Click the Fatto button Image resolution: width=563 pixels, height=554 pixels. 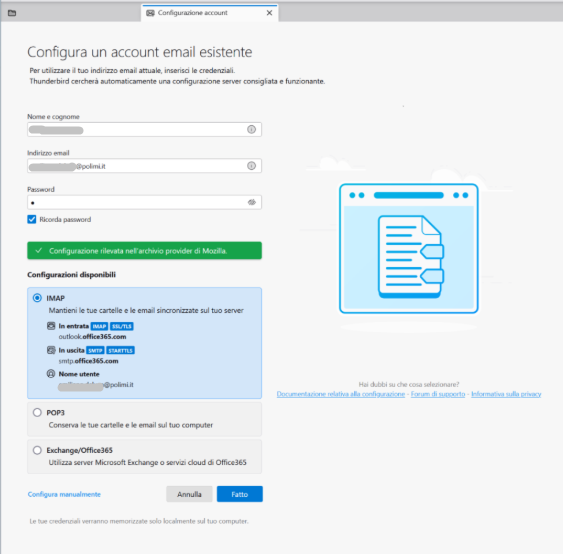(x=239, y=494)
